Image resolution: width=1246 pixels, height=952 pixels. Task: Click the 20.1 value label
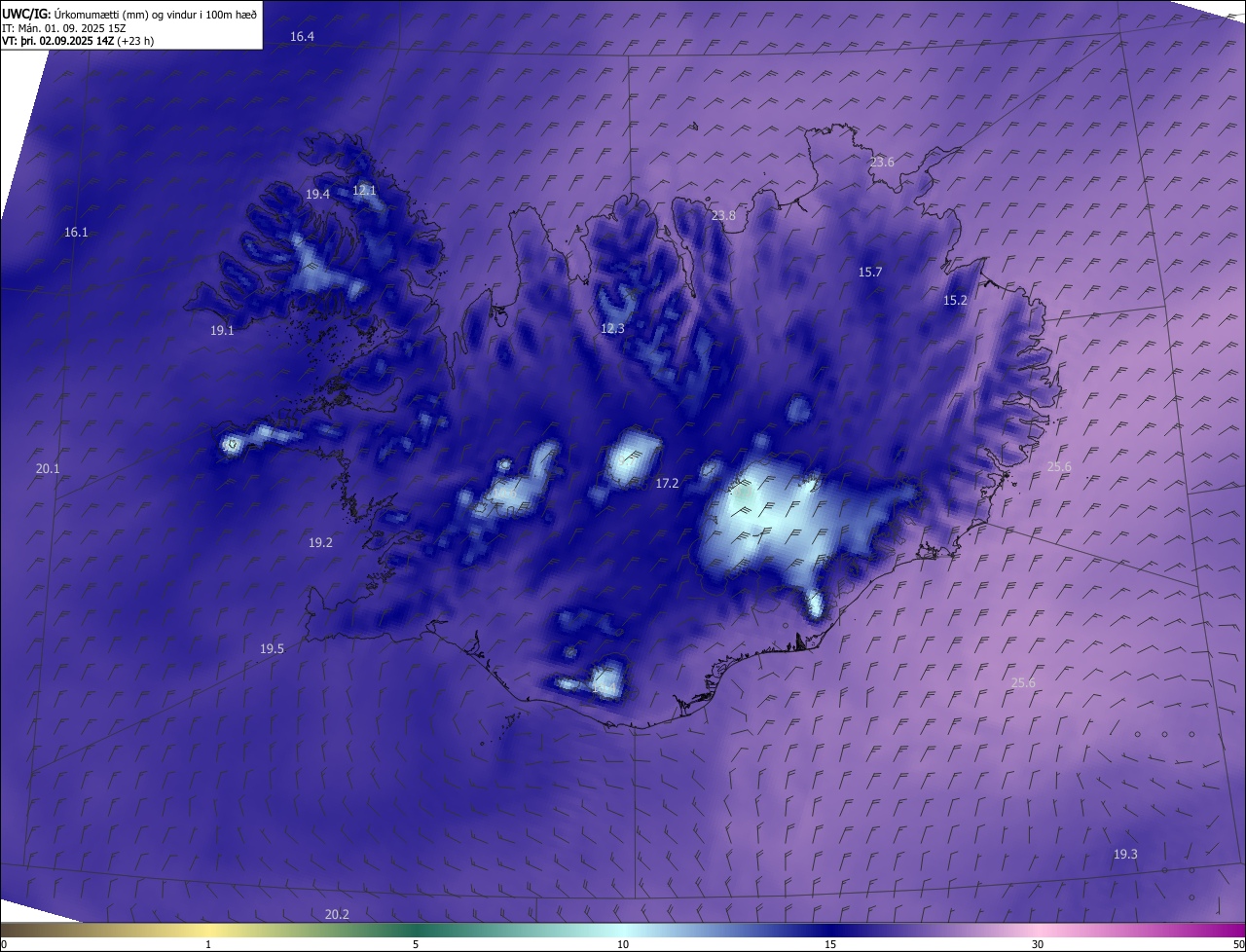(48, 469)
